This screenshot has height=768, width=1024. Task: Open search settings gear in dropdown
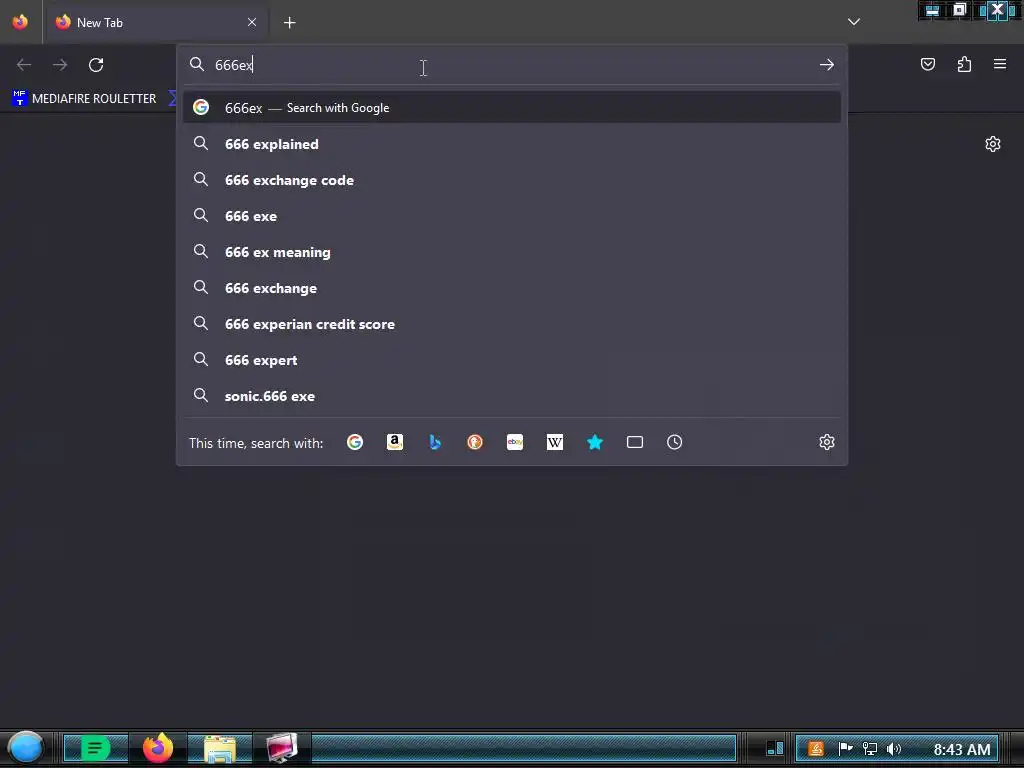[x=827, y=442]
